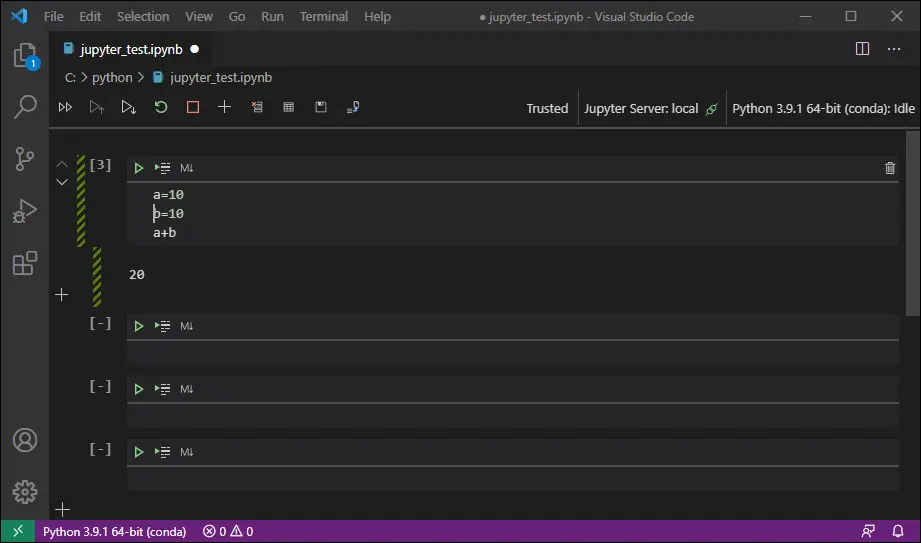The width and height of the screenshot is (921, 543).
Task: Open the Go menu
Action: (x=237, y=16)
